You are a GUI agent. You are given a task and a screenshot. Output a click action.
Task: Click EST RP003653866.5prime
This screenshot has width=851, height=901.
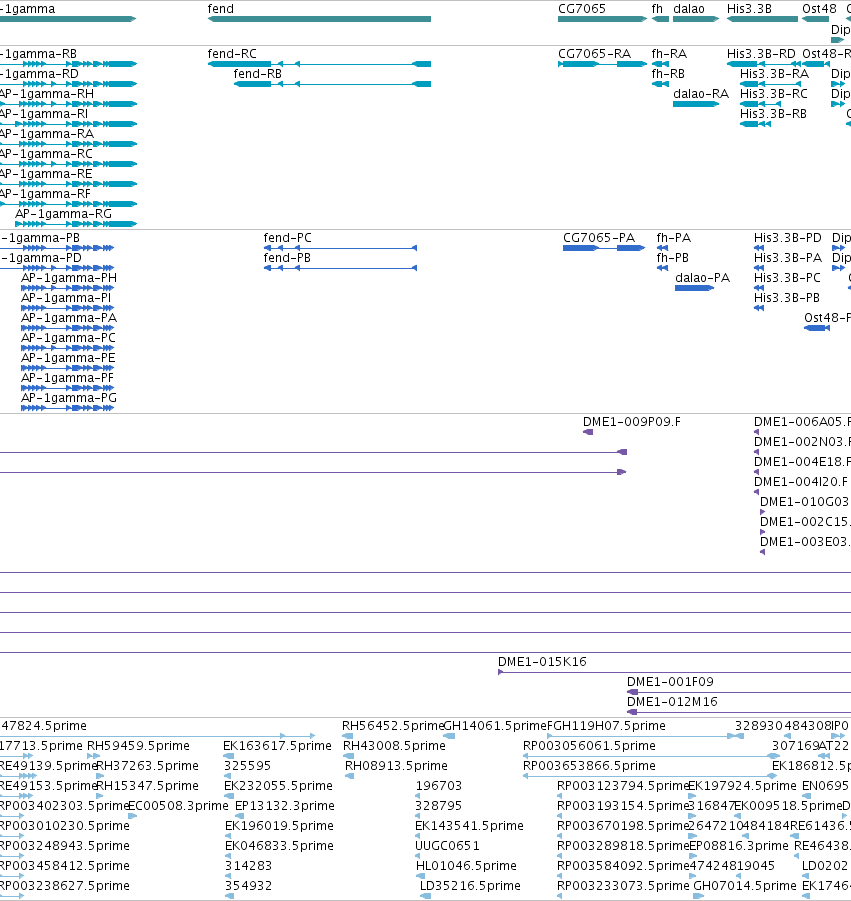pos(590,766)
